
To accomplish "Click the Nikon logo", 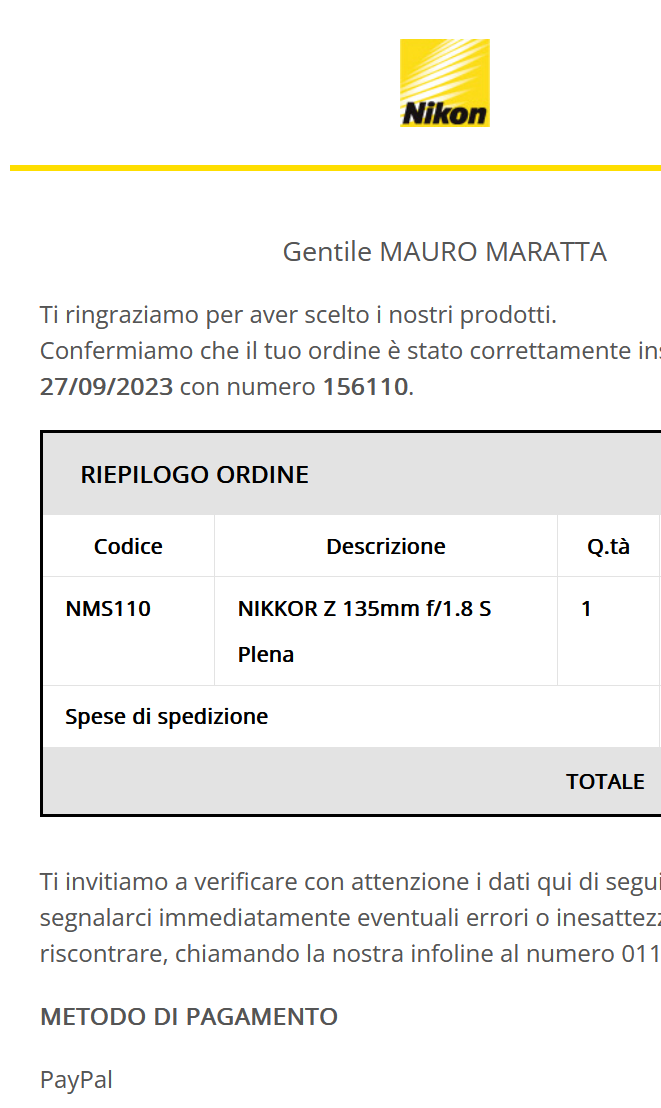I will tap(445, 83).
